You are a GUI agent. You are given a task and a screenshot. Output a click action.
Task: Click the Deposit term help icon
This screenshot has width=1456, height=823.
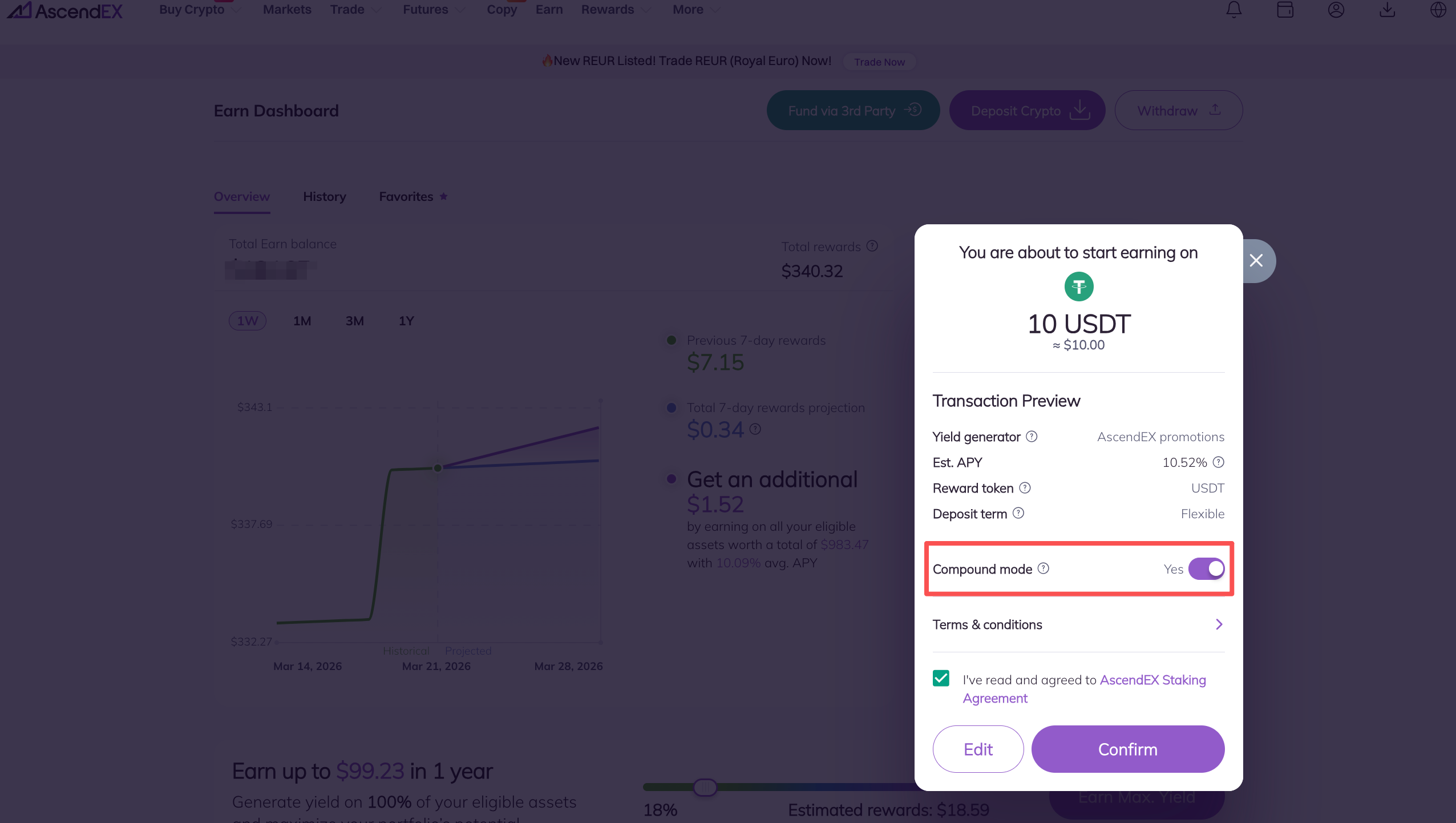coord(1018,513)
